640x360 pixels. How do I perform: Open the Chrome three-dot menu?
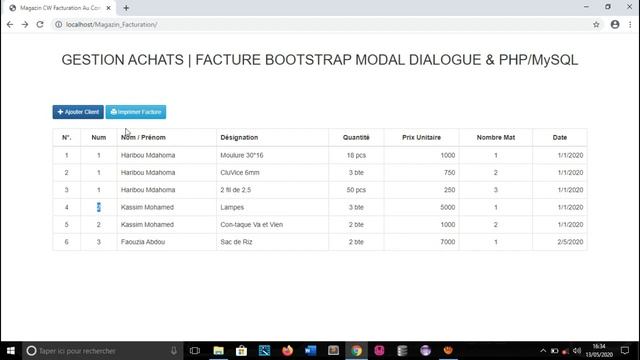[630, 24]
